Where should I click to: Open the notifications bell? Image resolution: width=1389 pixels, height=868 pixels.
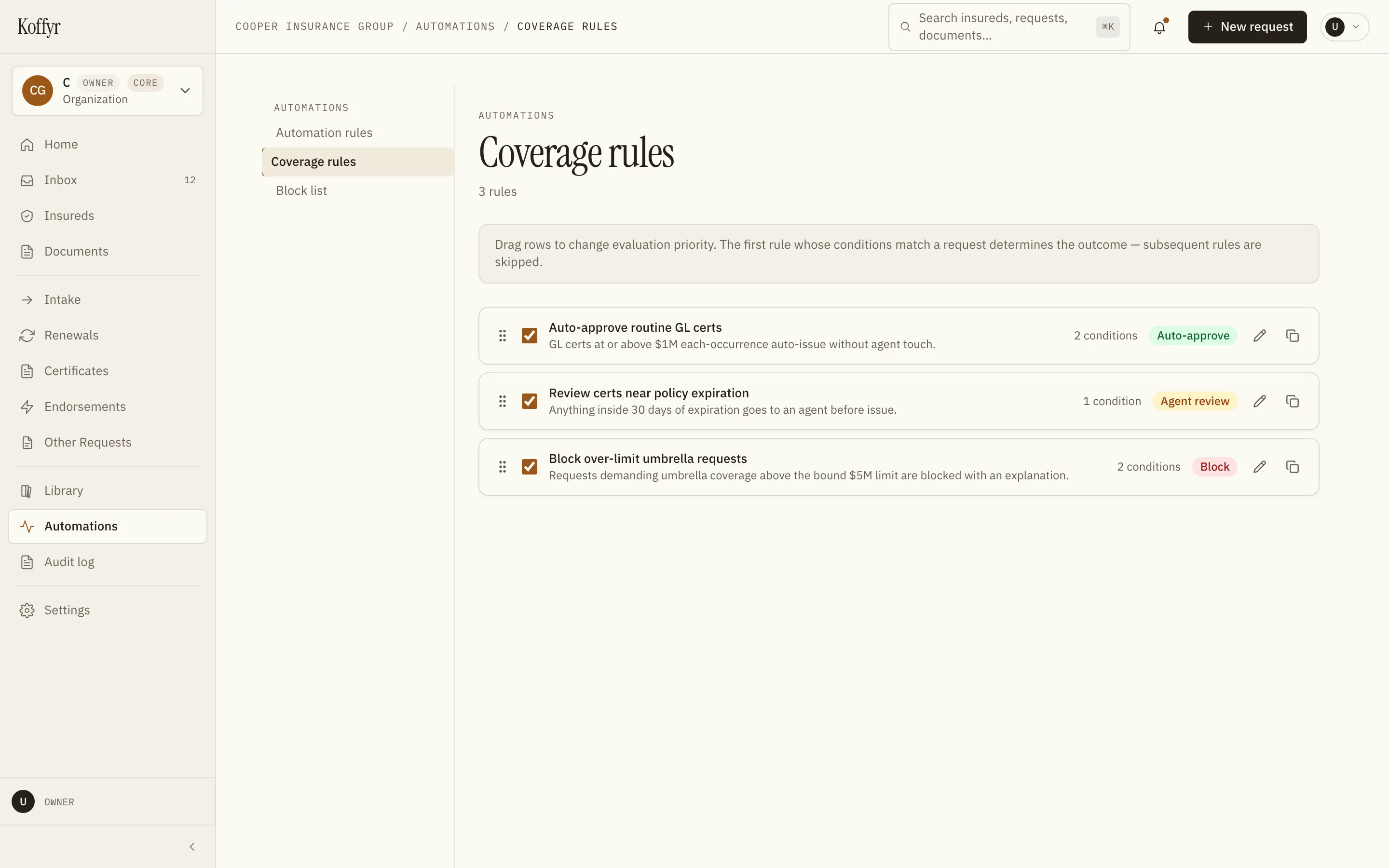click(x=1159, y=27)
